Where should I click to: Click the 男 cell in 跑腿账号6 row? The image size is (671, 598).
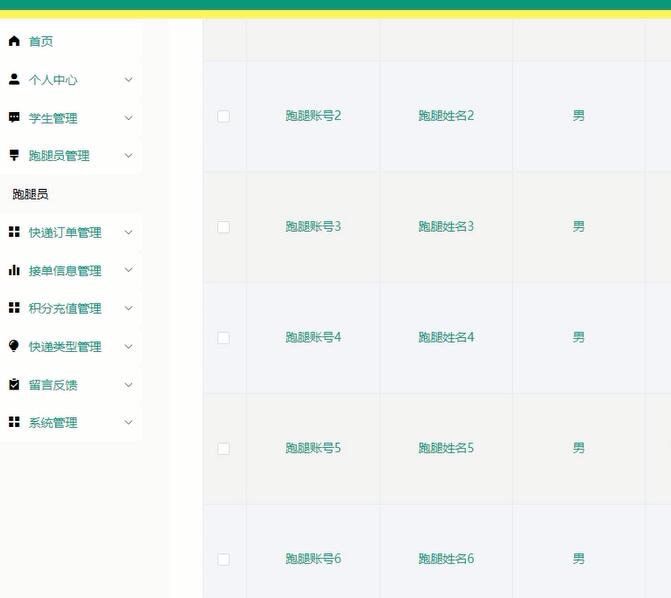tap(579, 559)
